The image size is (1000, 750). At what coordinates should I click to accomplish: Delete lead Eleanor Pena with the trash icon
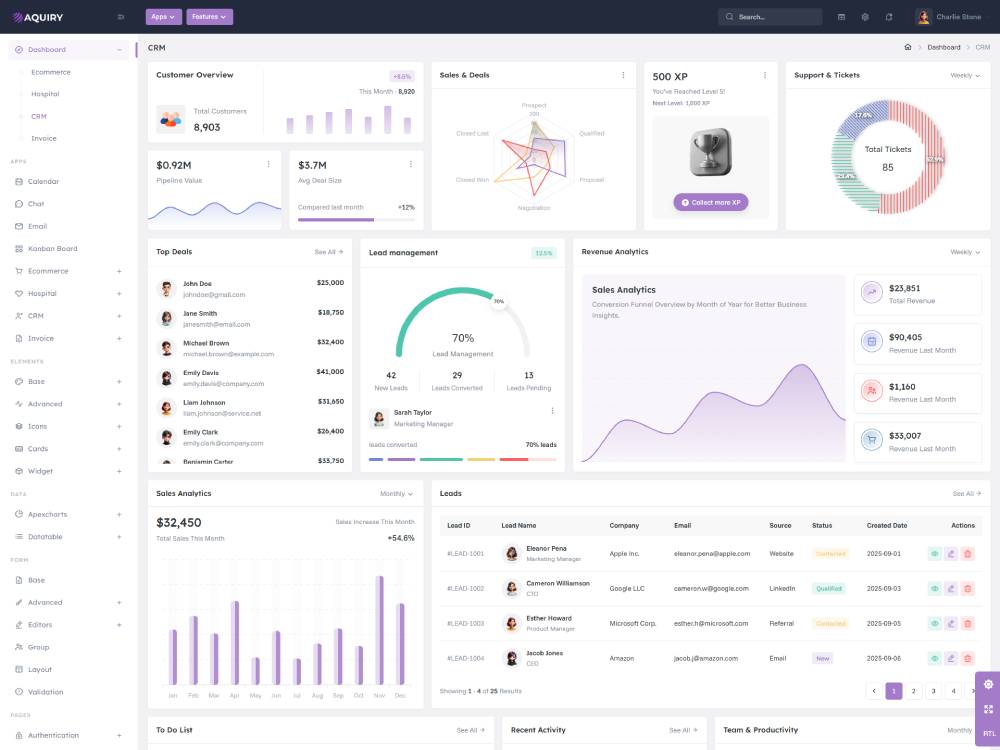967,553
